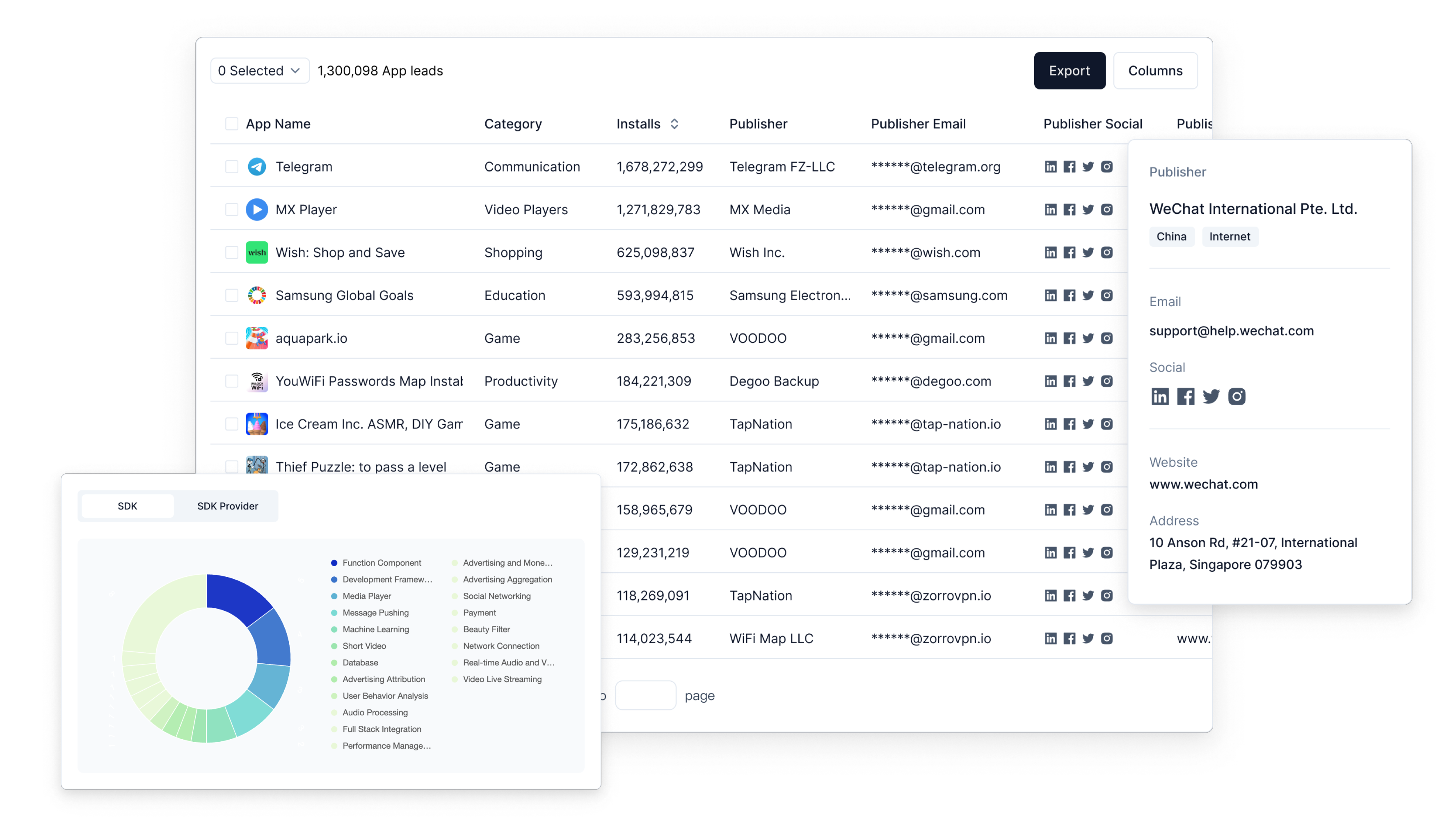Check the Thief Puzzle row checkbox
The width and height of the screenshot is (1456, 823).
(x=231, y=467)
